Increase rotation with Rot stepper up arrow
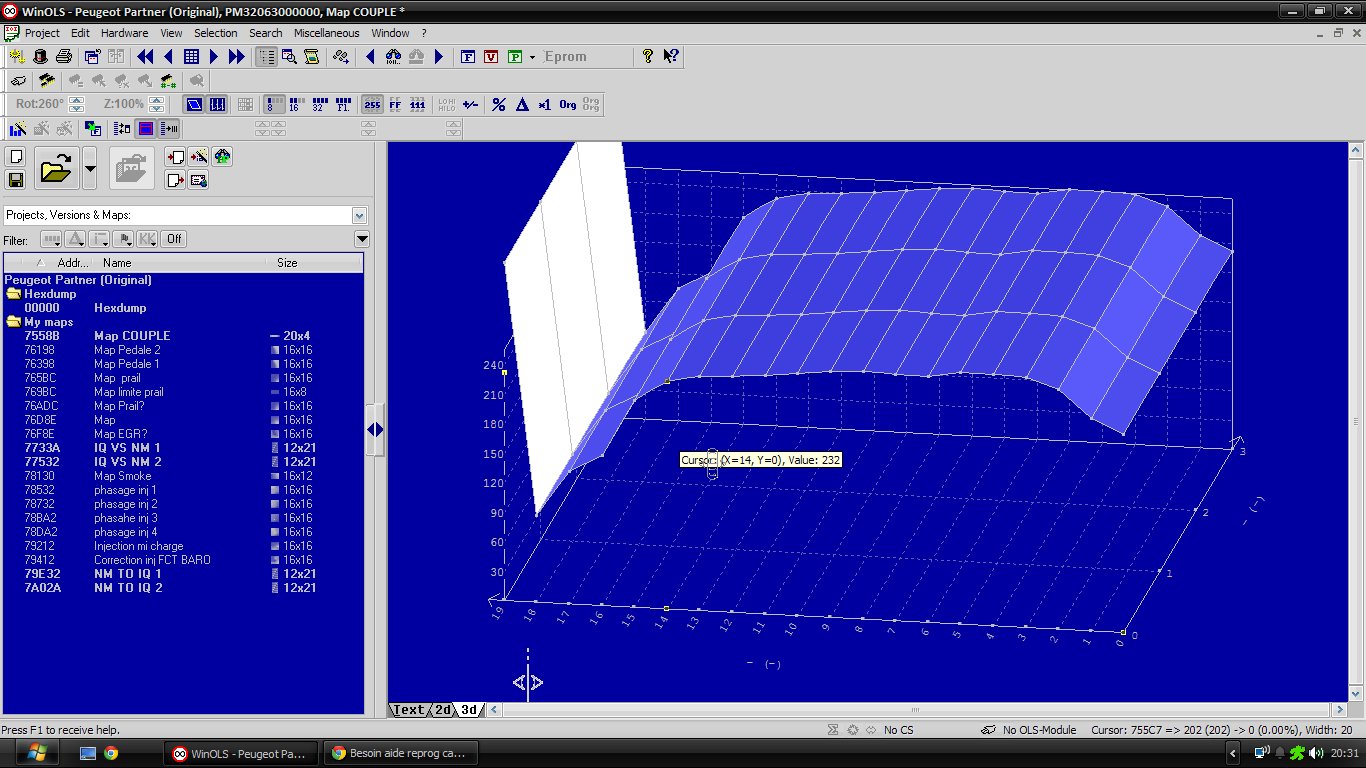The width and height of the screenshot is (1366, 768). click(x=77, y=100)
